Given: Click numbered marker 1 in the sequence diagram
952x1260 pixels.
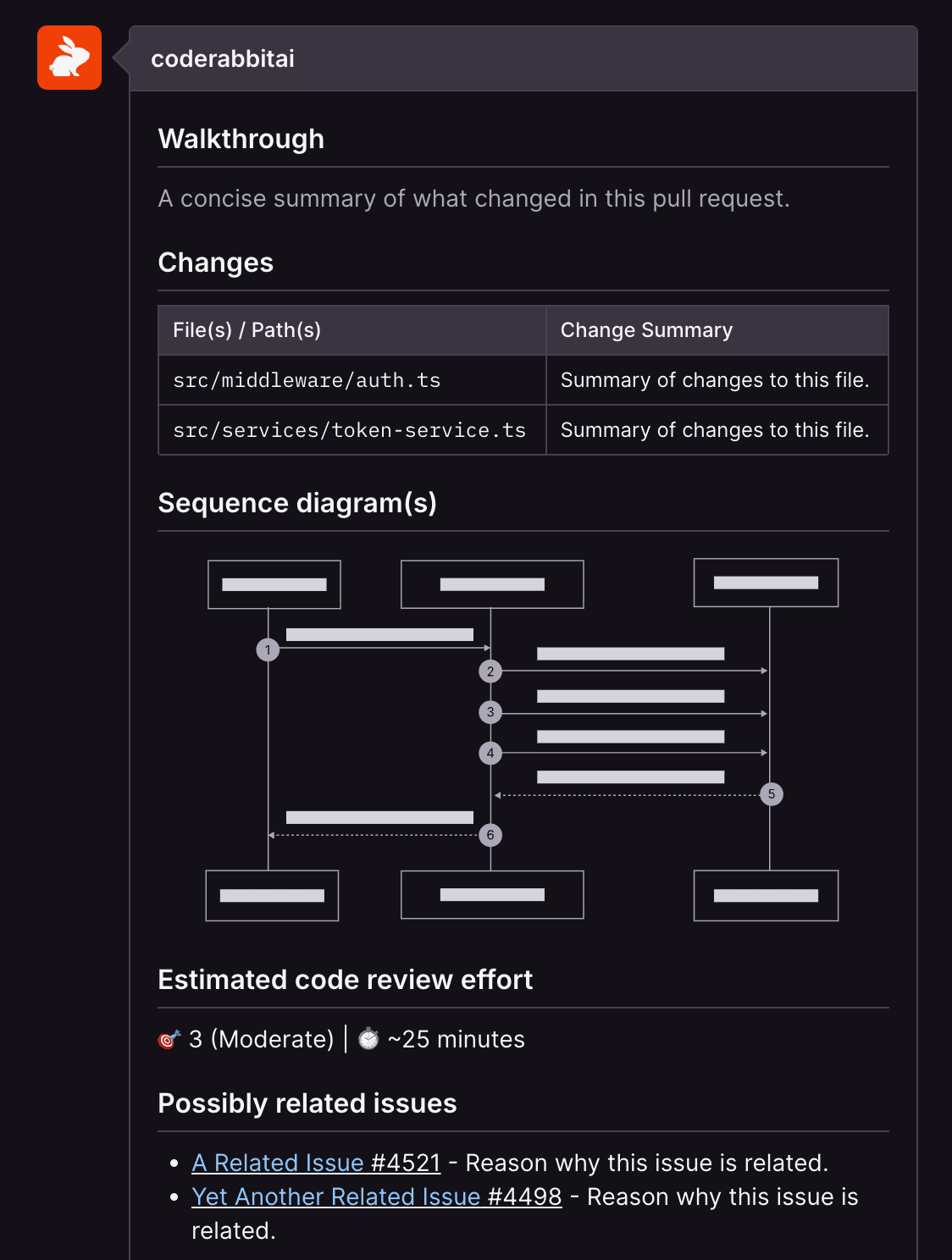Looking at the screenshot, I should [x=268, y=649].
